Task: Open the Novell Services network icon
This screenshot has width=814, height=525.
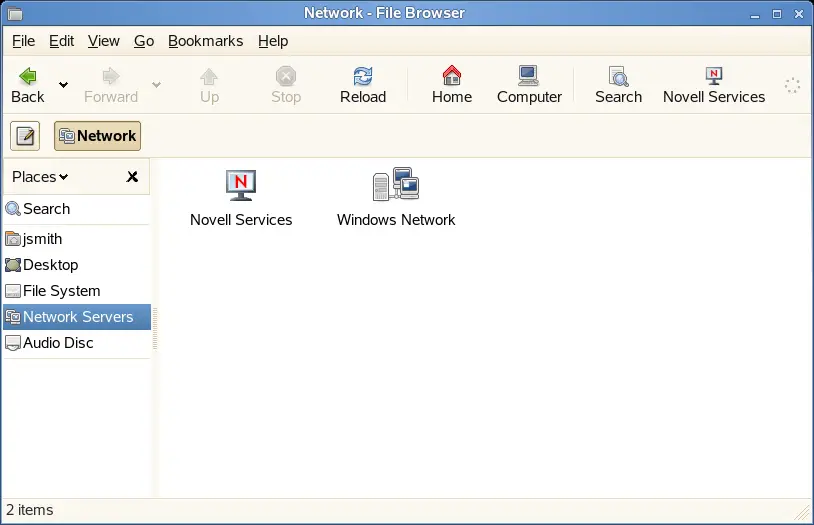Action: pos(241,186)
